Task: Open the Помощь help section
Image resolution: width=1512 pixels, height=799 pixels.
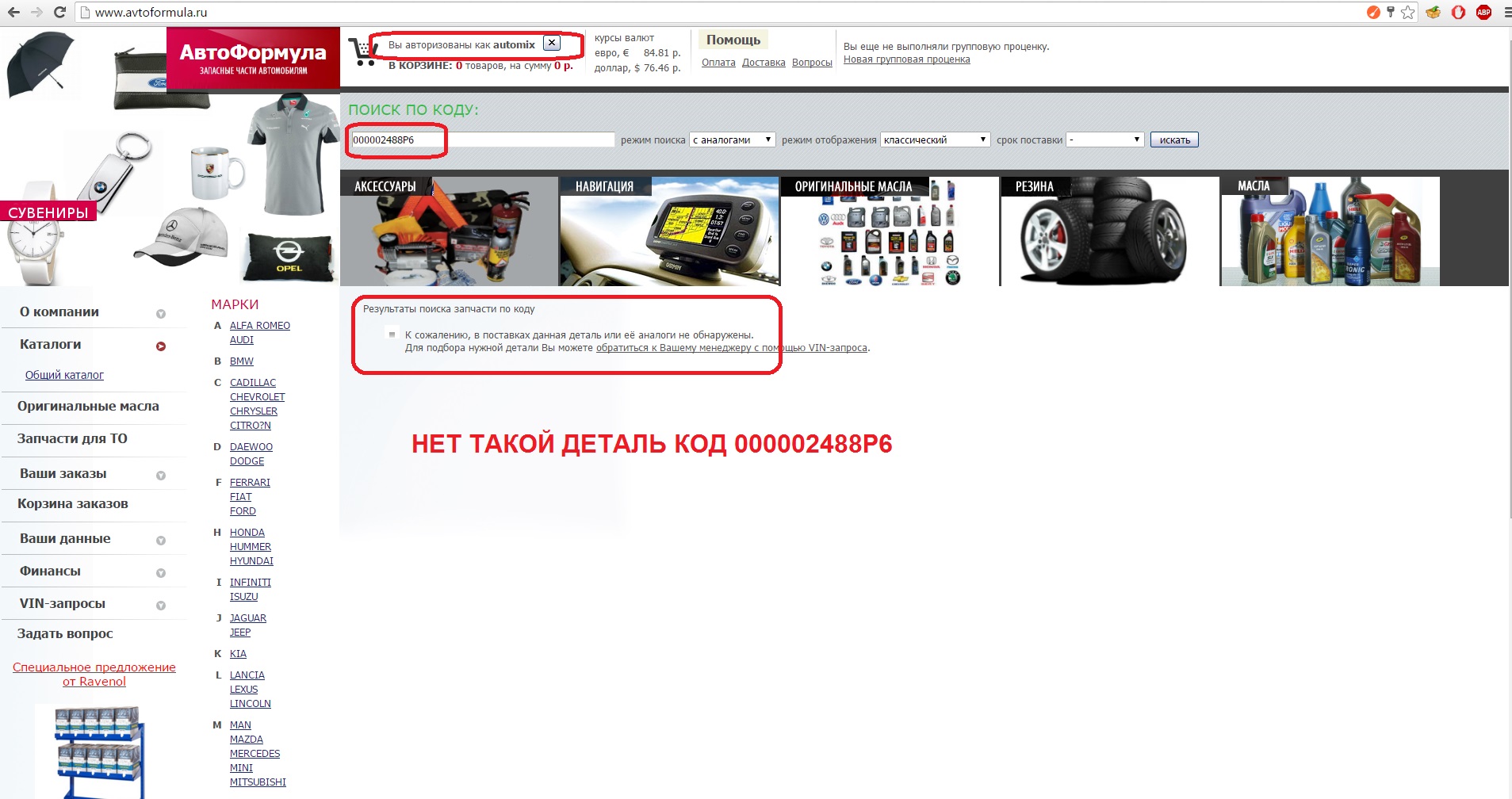Action: [733, 40]
